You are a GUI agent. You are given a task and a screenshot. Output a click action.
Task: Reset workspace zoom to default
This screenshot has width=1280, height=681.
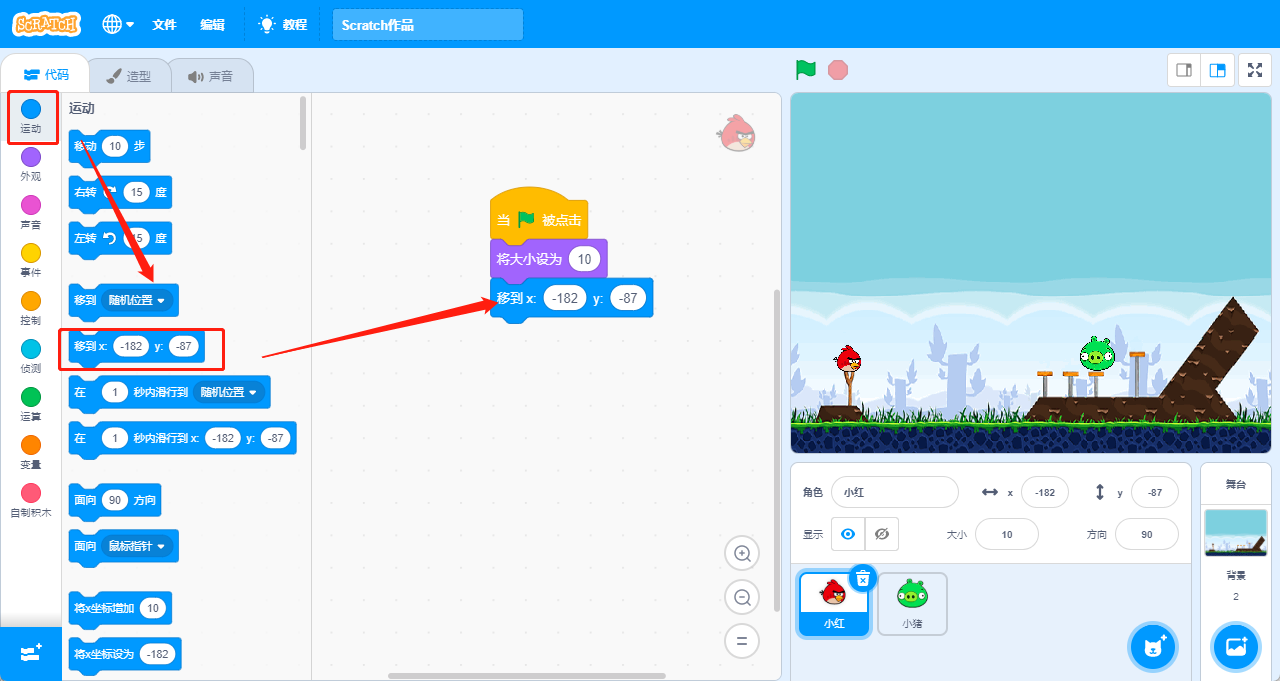742,641
